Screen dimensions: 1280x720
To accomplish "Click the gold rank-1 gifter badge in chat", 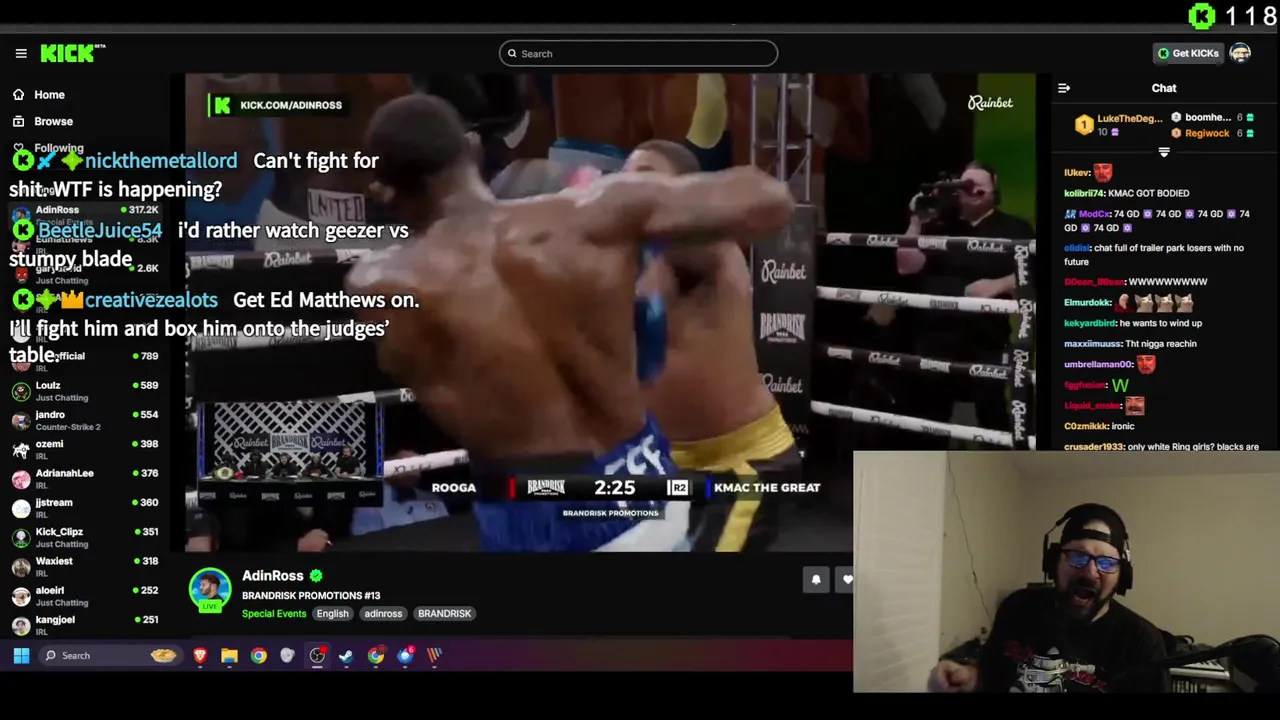I will click(1084, 125).
